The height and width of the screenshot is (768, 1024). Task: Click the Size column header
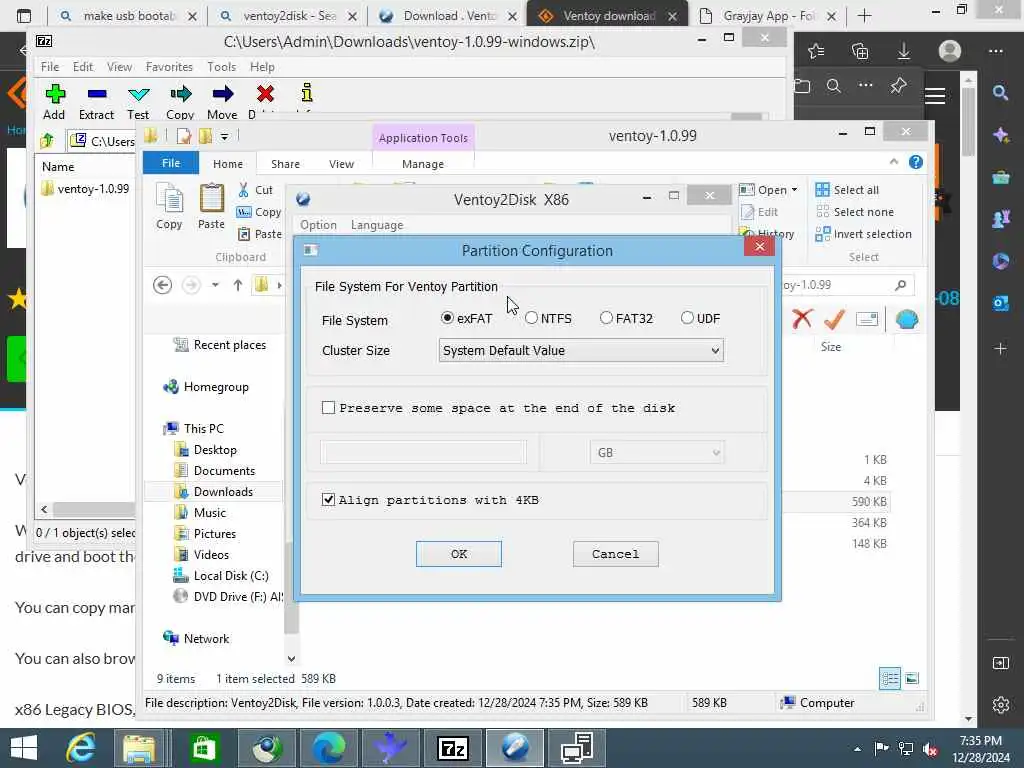pos(831,347)
